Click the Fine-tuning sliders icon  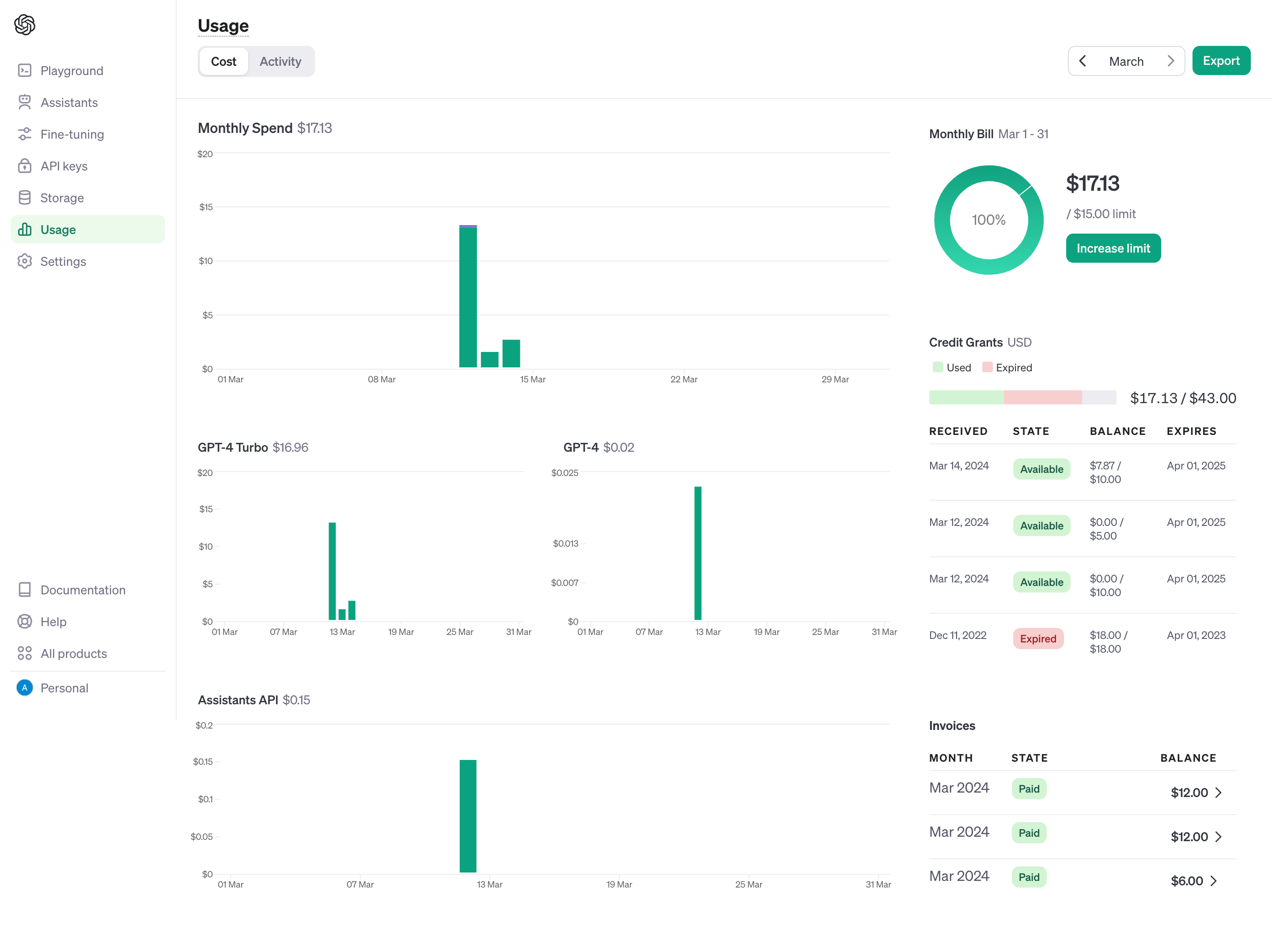point(25,134)
